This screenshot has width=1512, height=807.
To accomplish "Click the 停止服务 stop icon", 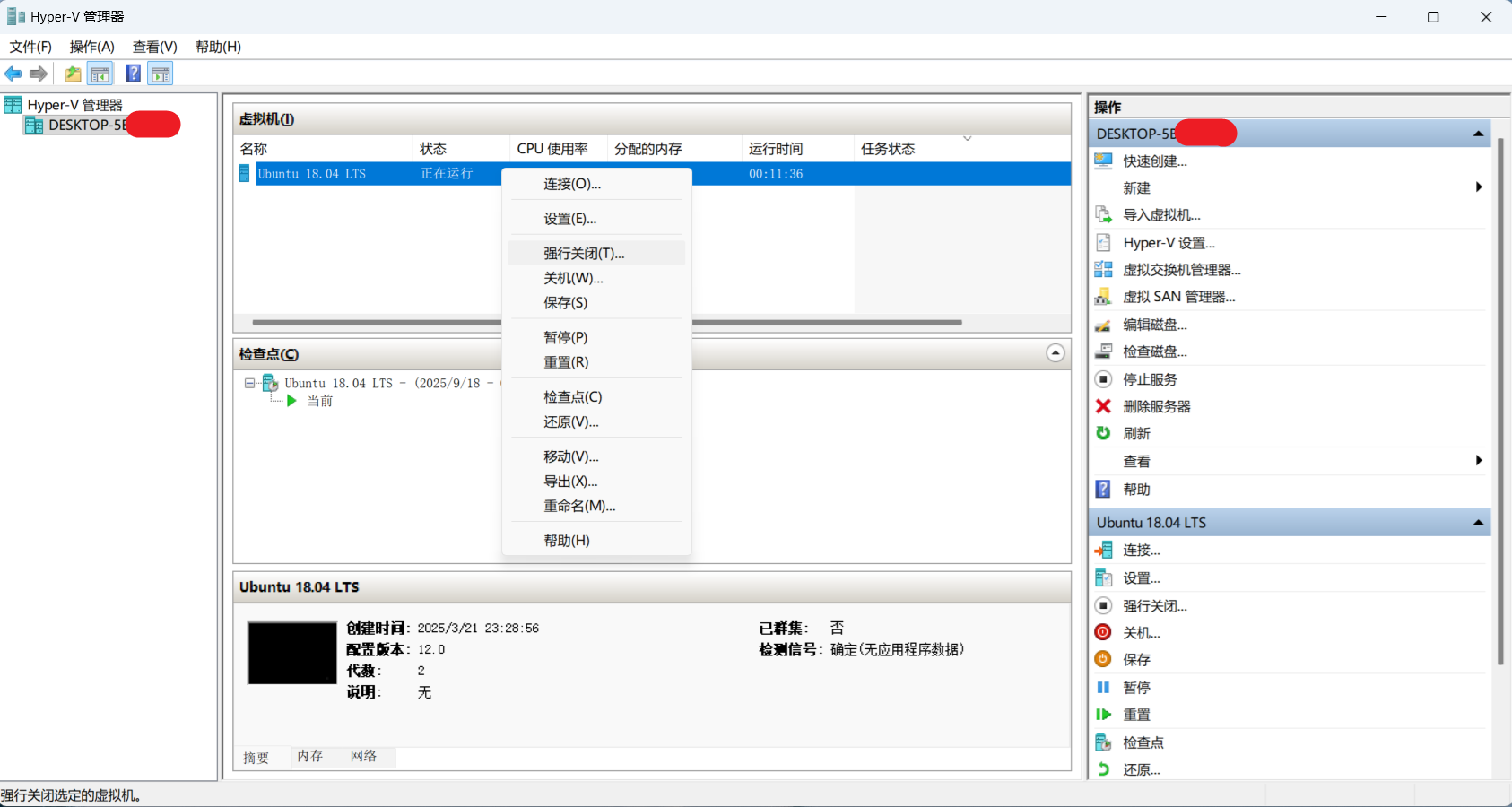I will pyautogui.click(x=1103, y=379).
